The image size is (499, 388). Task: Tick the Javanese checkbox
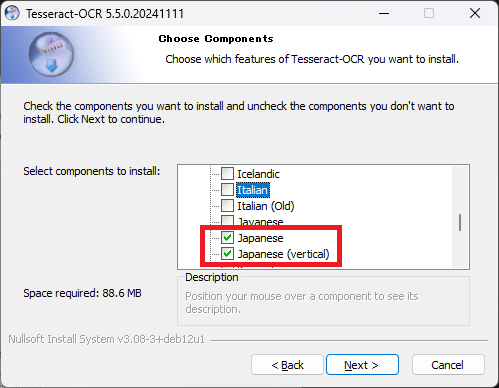click(227, 221)
